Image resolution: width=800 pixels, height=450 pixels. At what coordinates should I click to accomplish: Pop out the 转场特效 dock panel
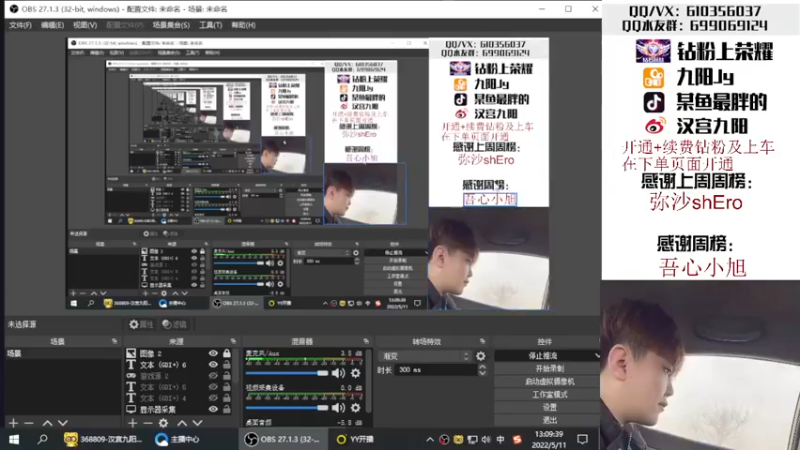coord(482,341)
